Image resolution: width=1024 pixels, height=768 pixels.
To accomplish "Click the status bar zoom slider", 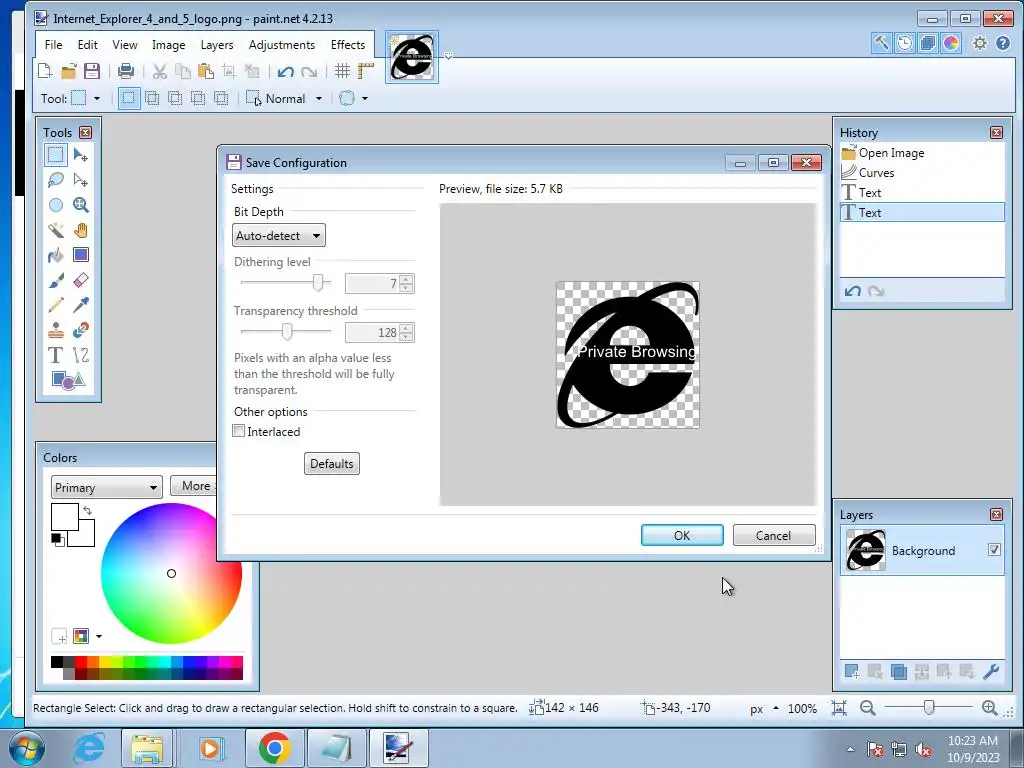I will point(928,707).
